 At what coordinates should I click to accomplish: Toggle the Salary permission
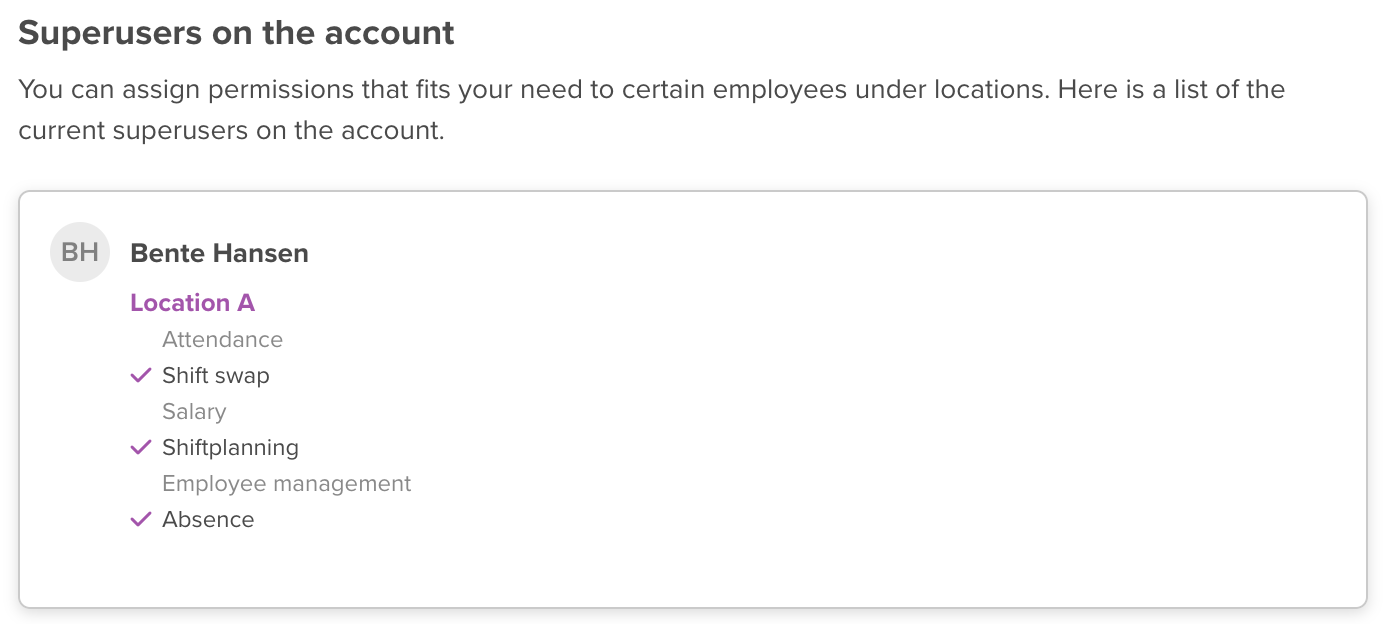[194, 412]
